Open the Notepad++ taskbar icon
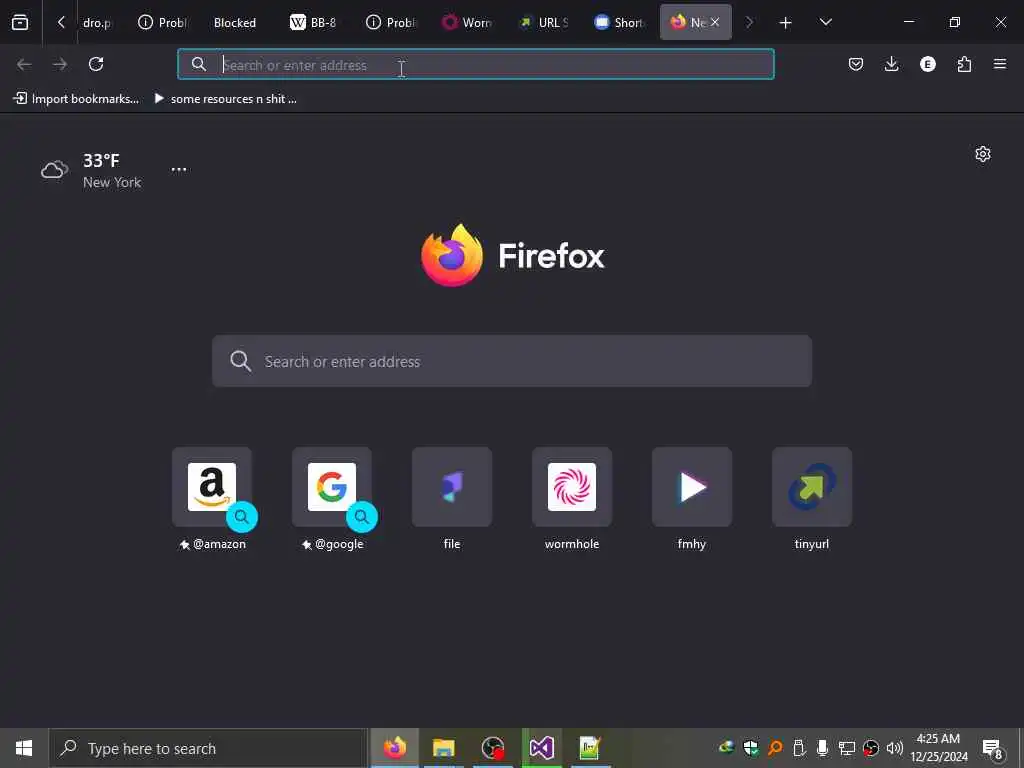The image size is (1024, 768). pos(590,748)
